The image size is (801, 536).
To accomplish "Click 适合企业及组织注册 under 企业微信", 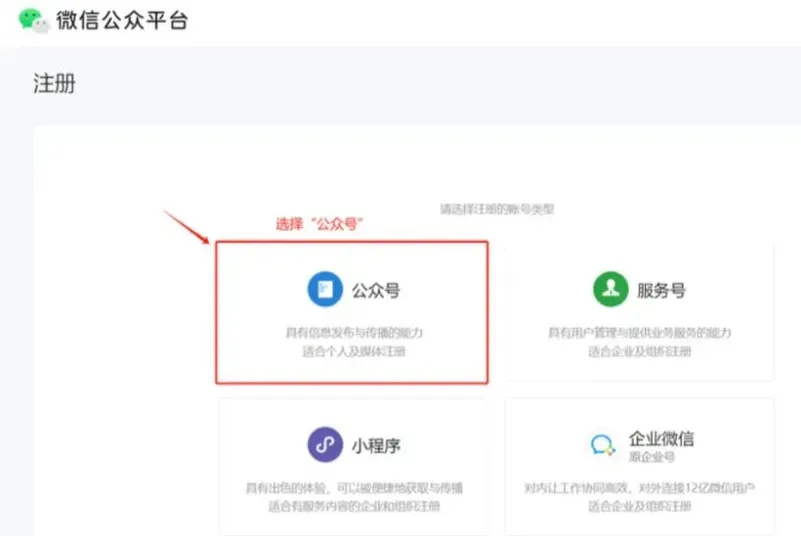I will [x=640, y=506].
